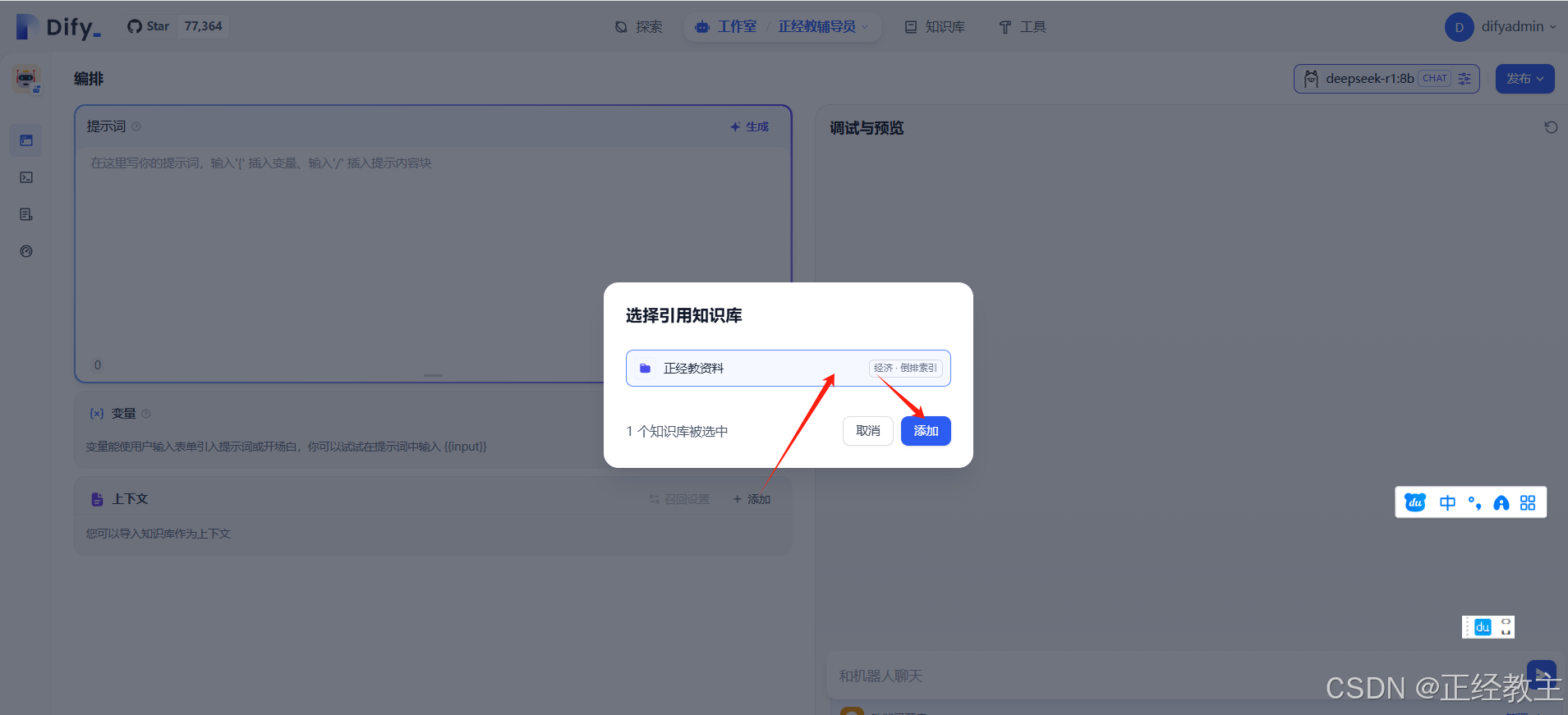Open 召回设置 retrieval settings
Viewport: 1568px width, 715px height.
tap(678, 499)
